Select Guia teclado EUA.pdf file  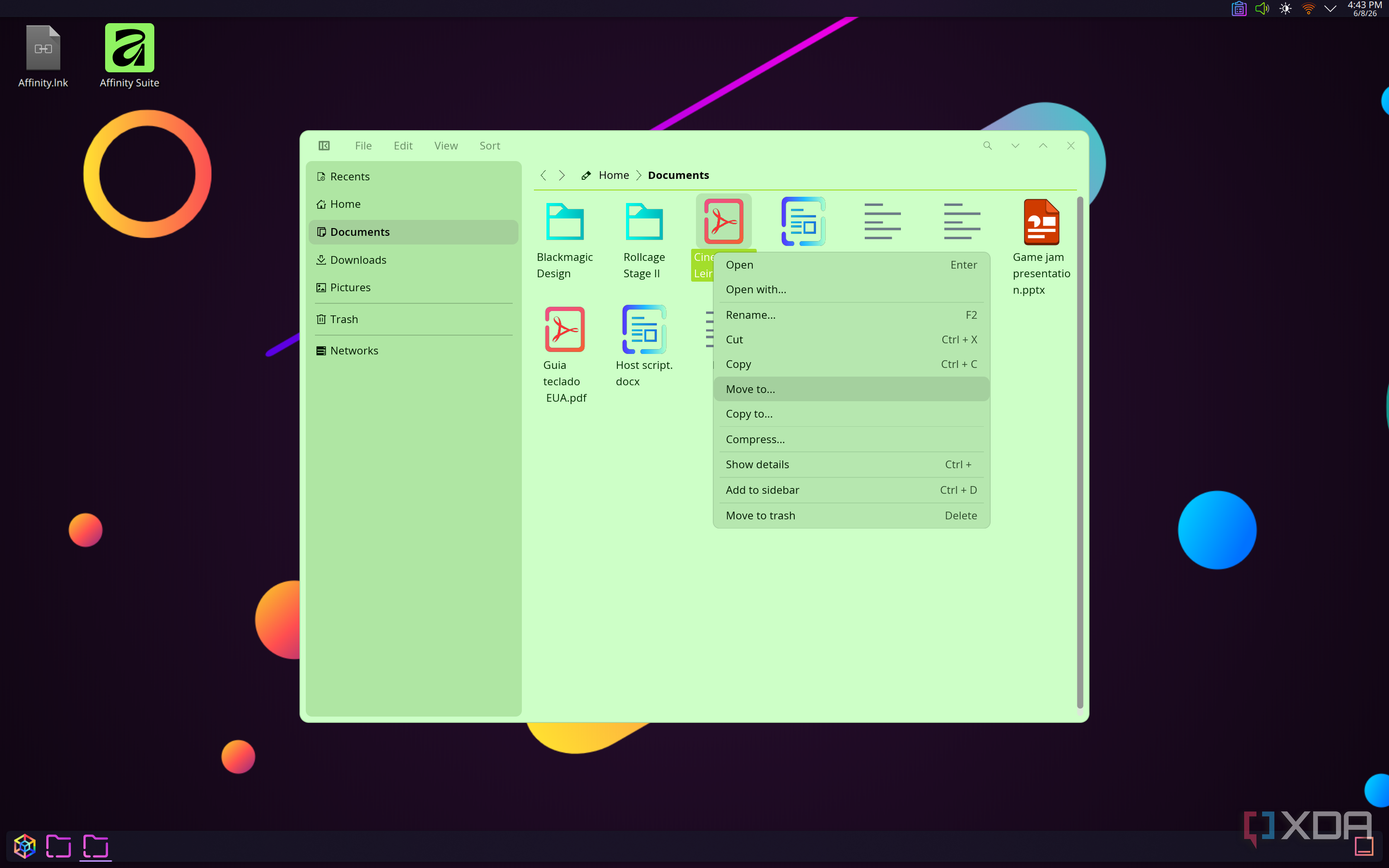(565, 355)
